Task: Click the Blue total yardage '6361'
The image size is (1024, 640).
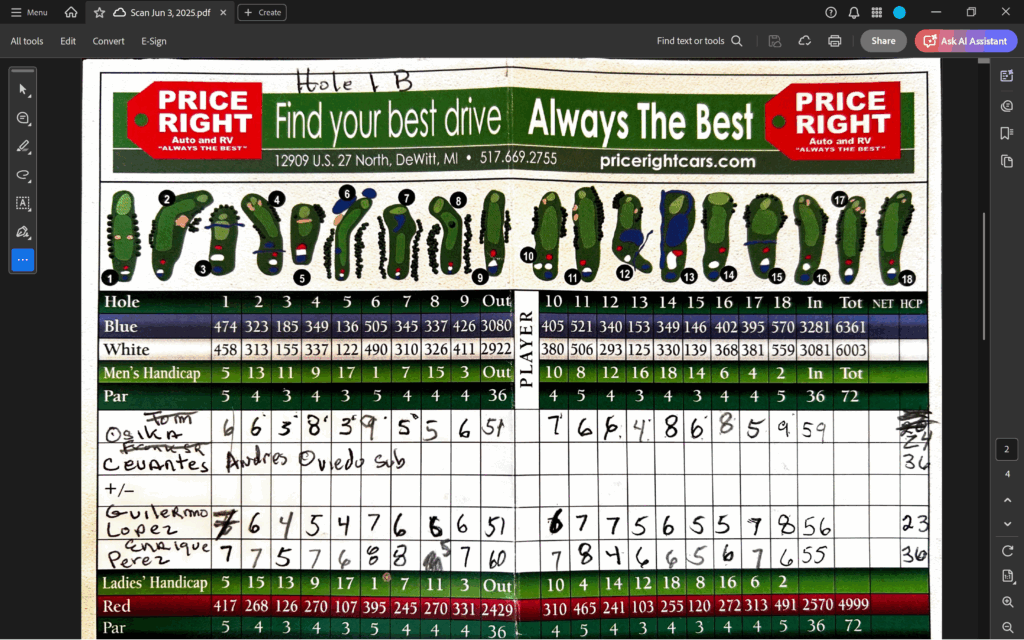Action: click(850, 327)
